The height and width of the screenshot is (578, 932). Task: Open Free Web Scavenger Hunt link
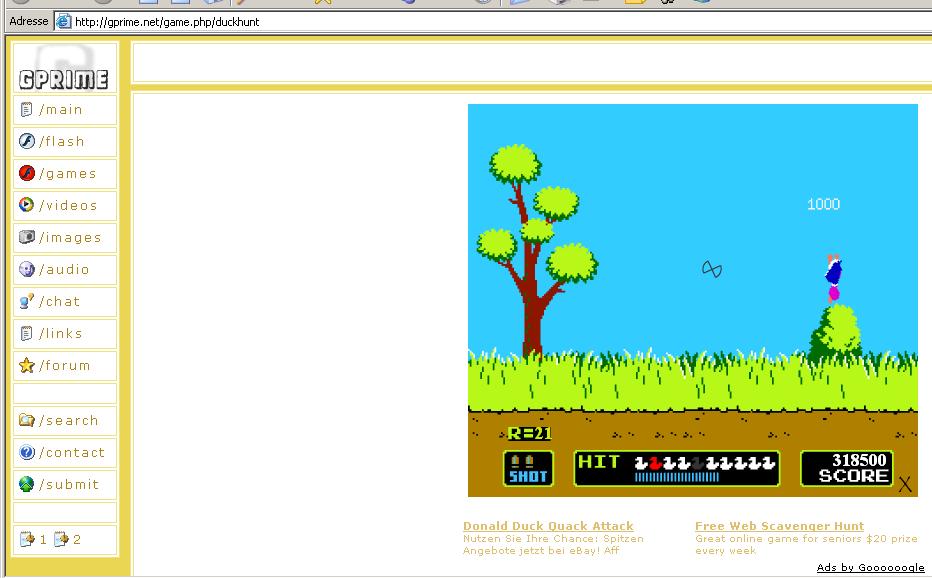pos(779,526)
